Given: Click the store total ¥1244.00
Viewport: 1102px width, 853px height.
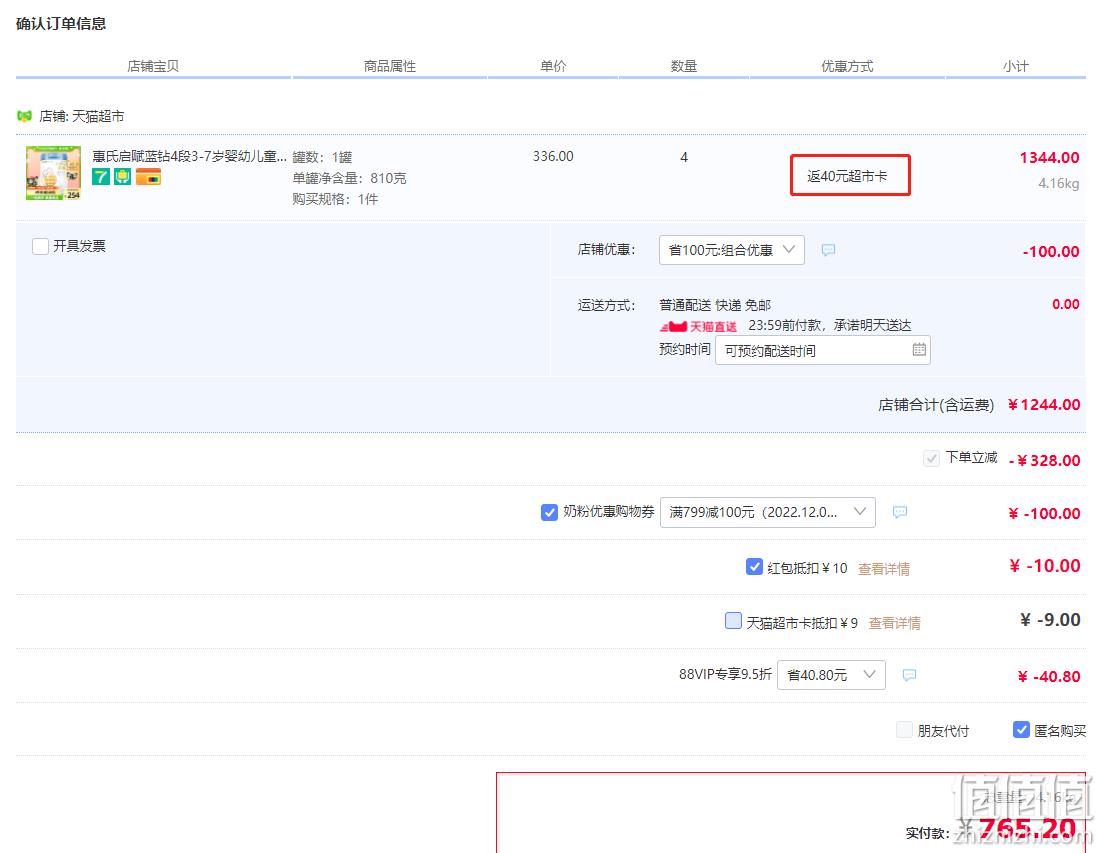Looking at the screenshot, I should (1044, 405).
